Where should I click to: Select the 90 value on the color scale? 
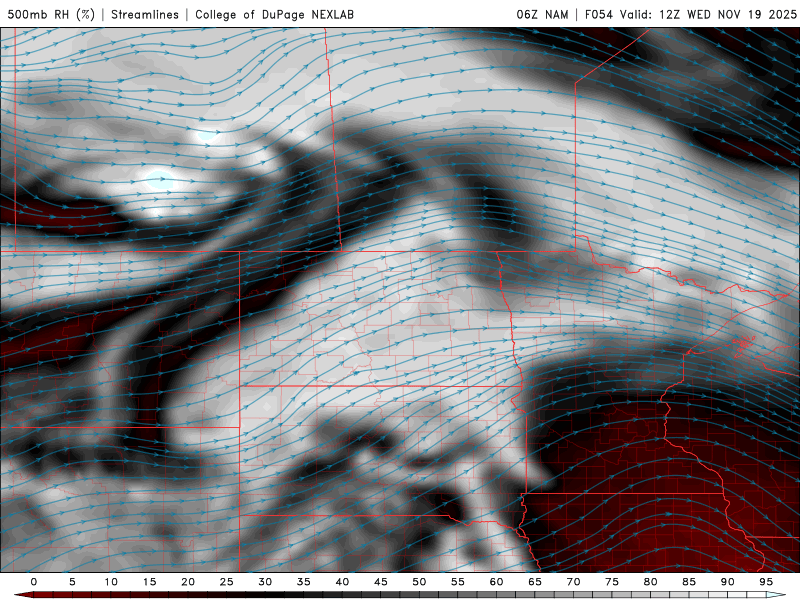click(x=728, y=582)
